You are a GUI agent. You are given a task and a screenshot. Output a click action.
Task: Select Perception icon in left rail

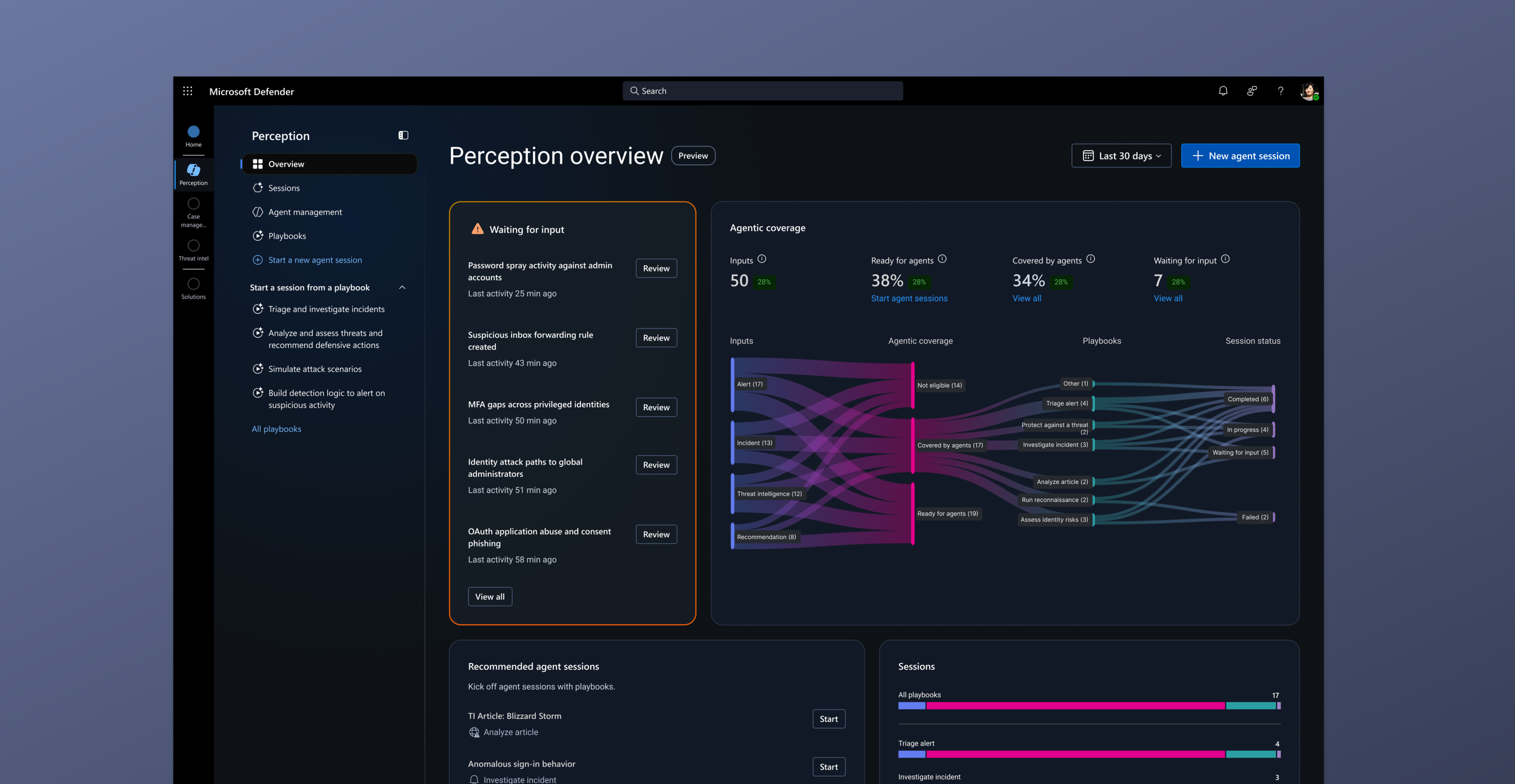point(193,174)
